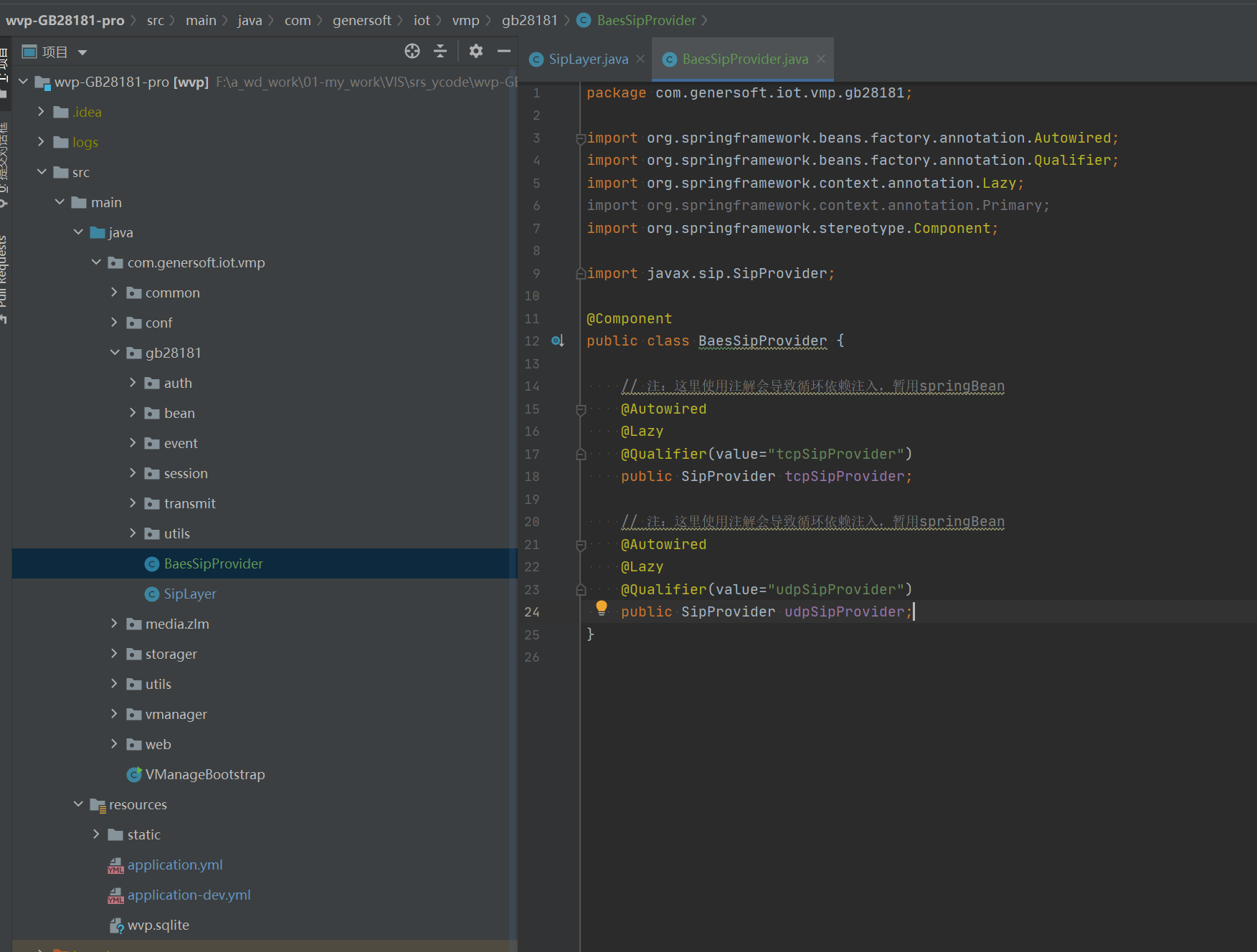Image resolution: width=1257 pixels, height=952 pixels.
Task: Toggle the annotation fold marker at line 15
Action: click(581, 409)
